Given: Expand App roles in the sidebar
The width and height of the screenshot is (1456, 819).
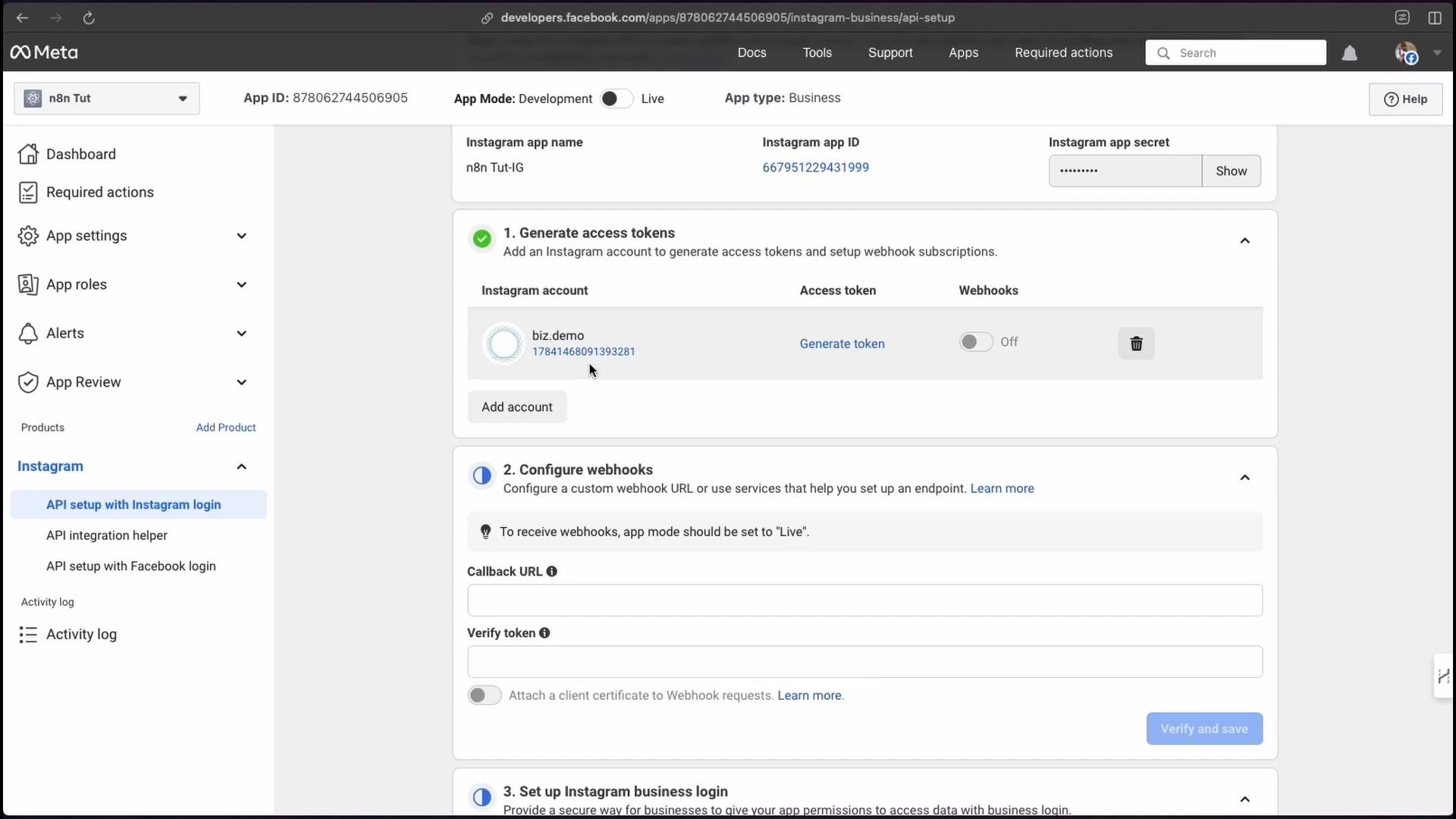Looking at the screenshot, I should coord(242,284).
